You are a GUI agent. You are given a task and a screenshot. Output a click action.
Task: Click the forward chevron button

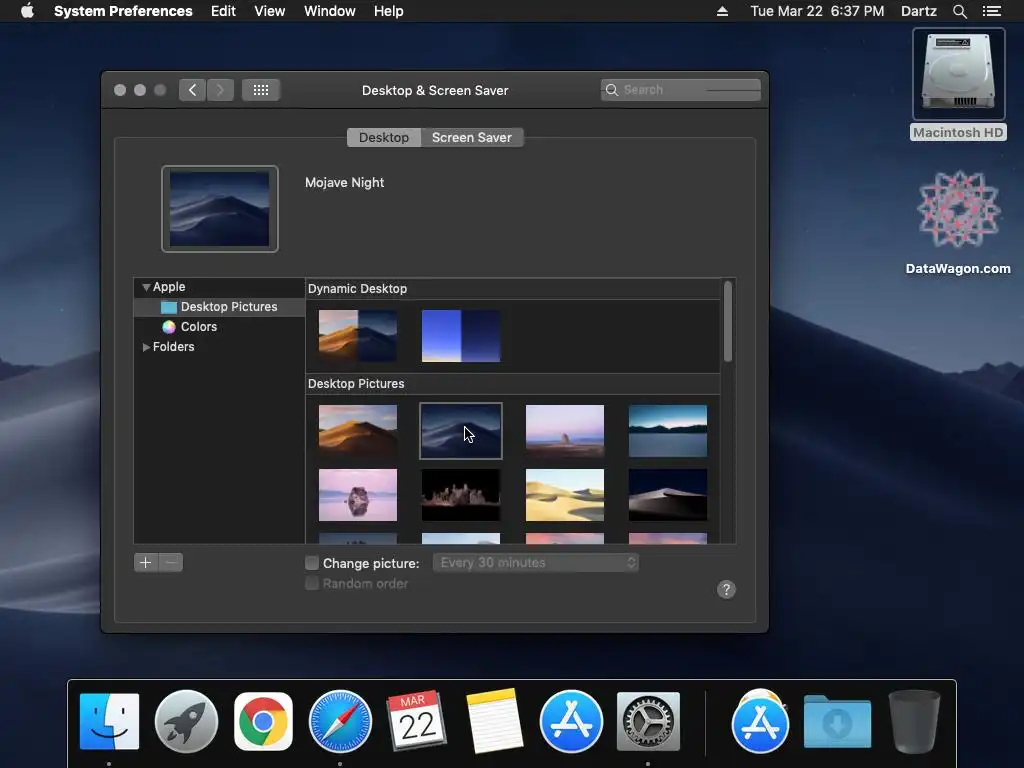[x=221, y=90]
